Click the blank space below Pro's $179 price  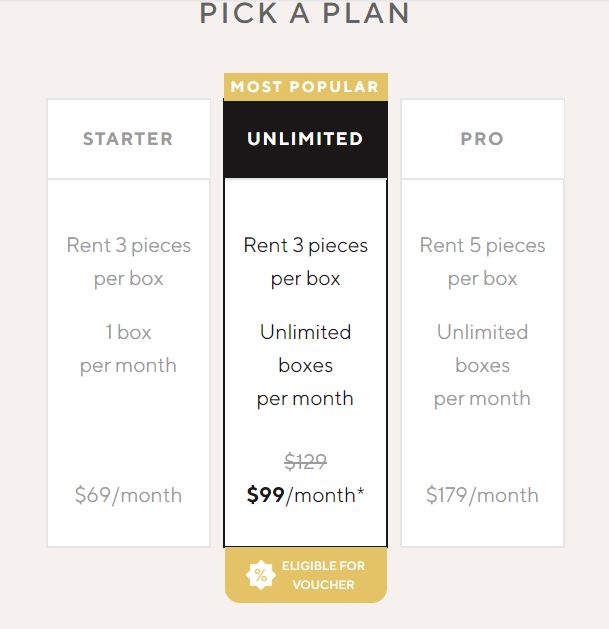click(x=482, y=528)
